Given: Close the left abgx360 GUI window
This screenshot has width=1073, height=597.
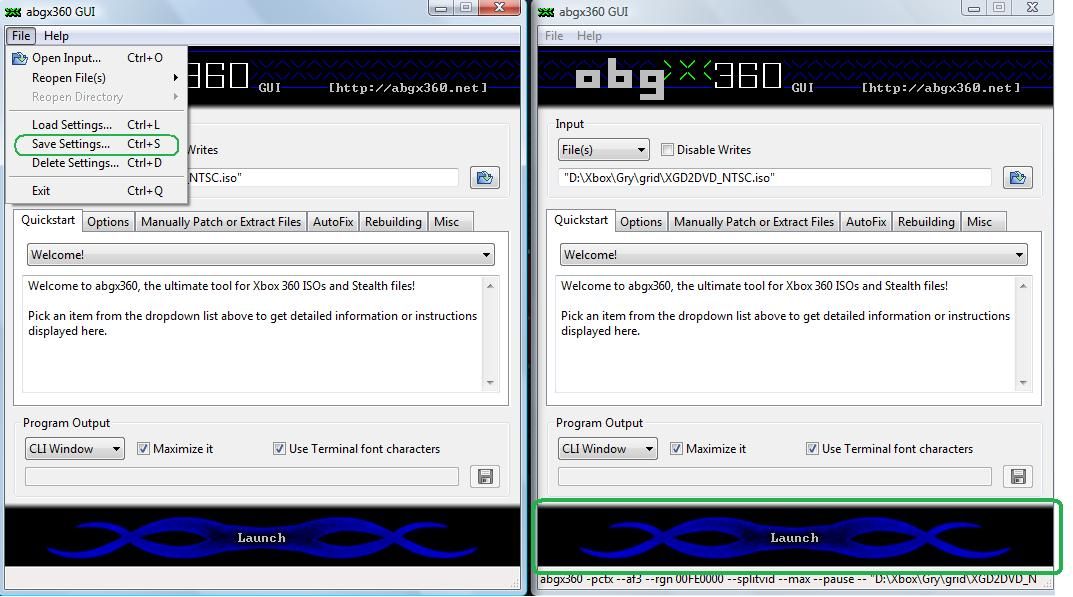Looking at the screenshot, I should point(500,8).
